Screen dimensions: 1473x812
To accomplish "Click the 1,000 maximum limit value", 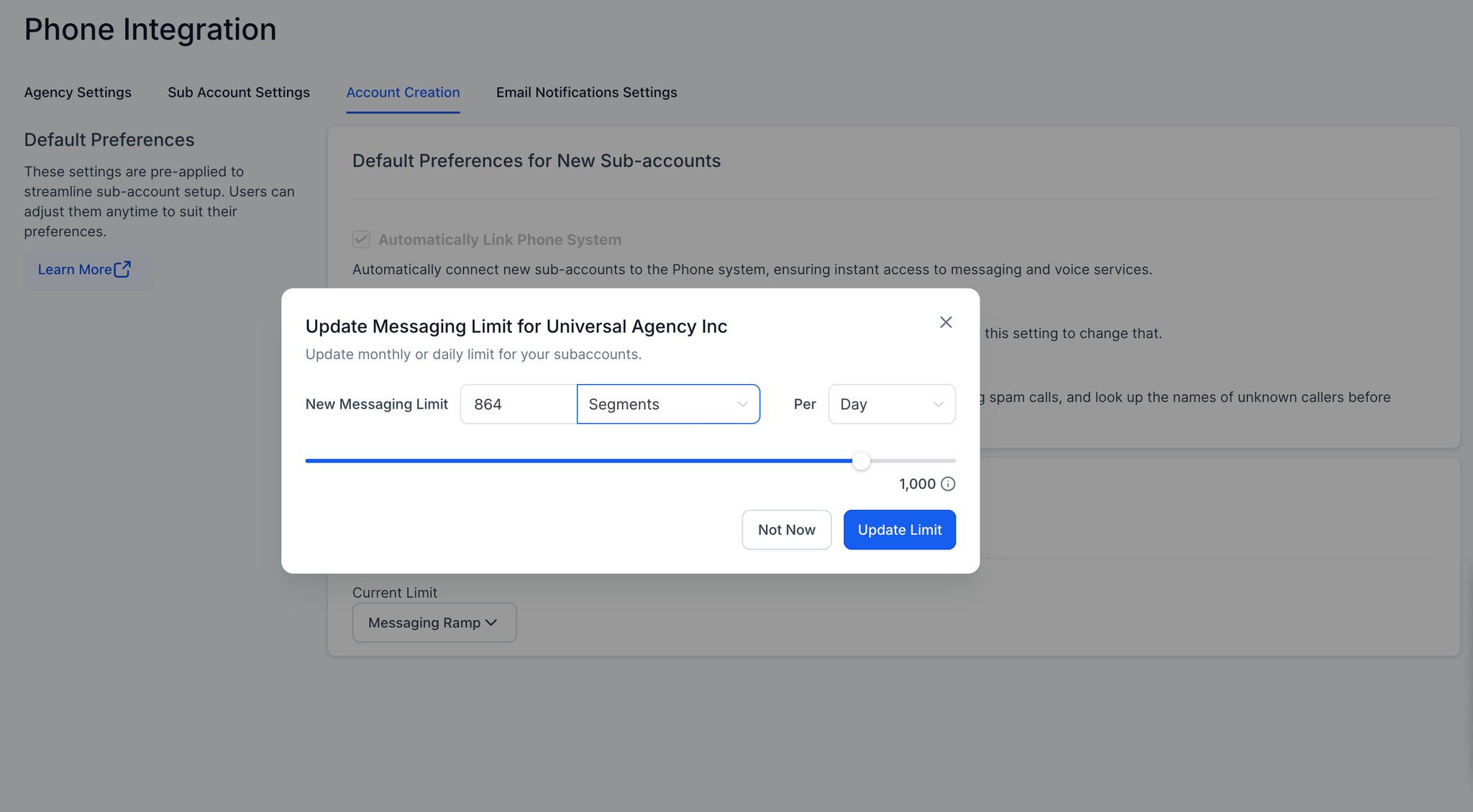I will (x=917, y=484).
